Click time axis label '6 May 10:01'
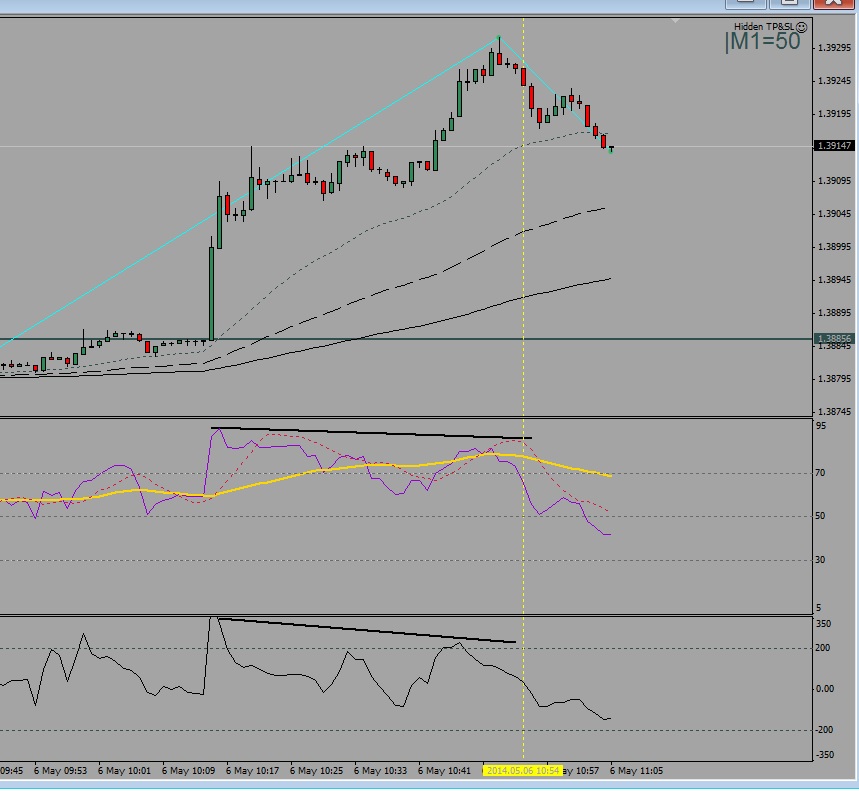This screenshot has width=859, height=791. pyautogui.click(x=124, y=771)
